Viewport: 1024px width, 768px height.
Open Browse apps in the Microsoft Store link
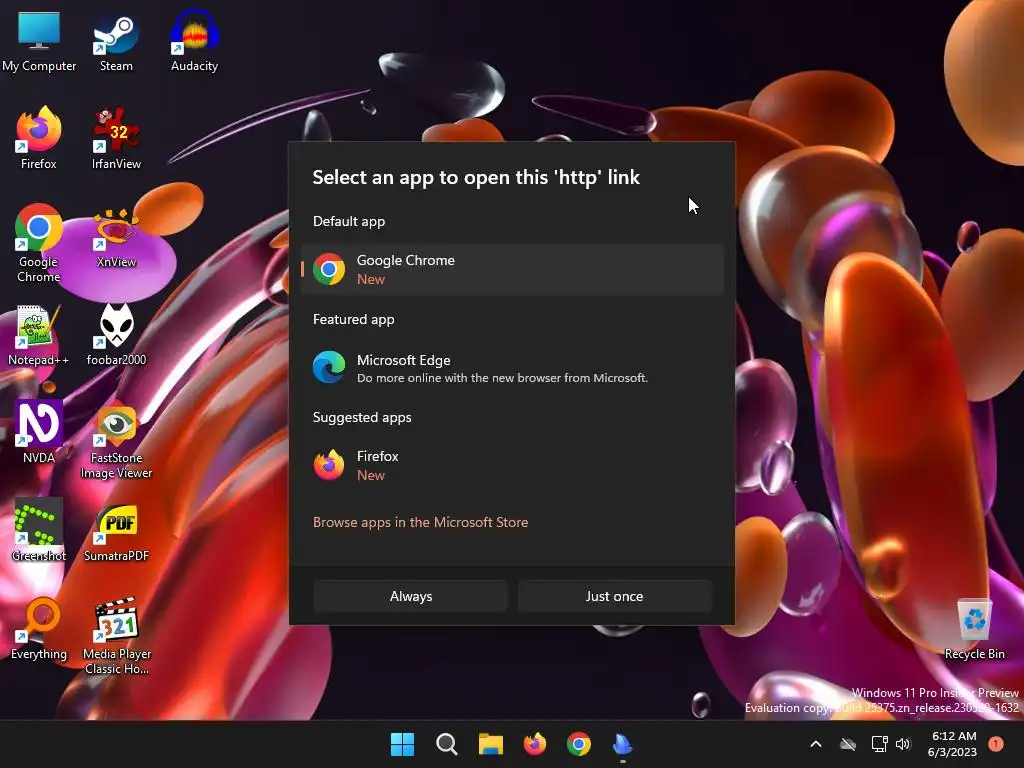coord(421,522)
